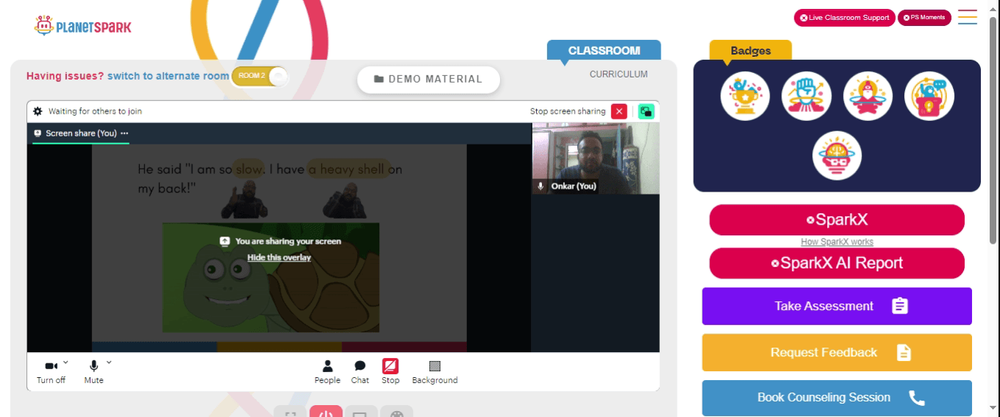Click the shared turtle slide image

pos(270,277)
